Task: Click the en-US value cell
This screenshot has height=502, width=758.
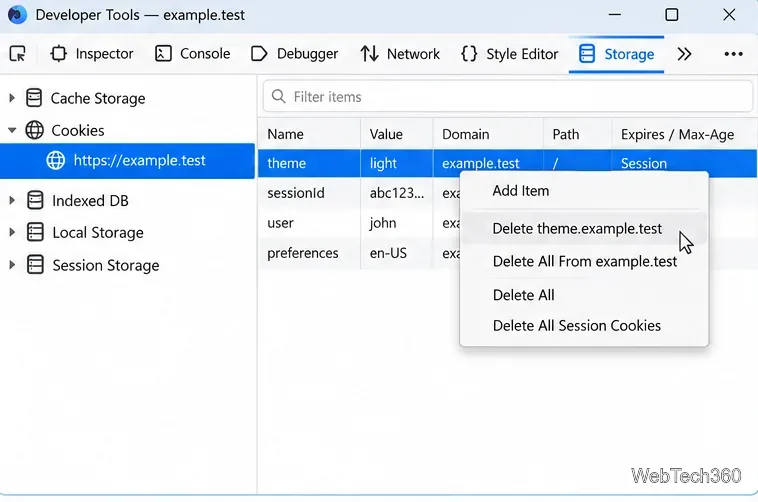Action: tap(396, 253)
